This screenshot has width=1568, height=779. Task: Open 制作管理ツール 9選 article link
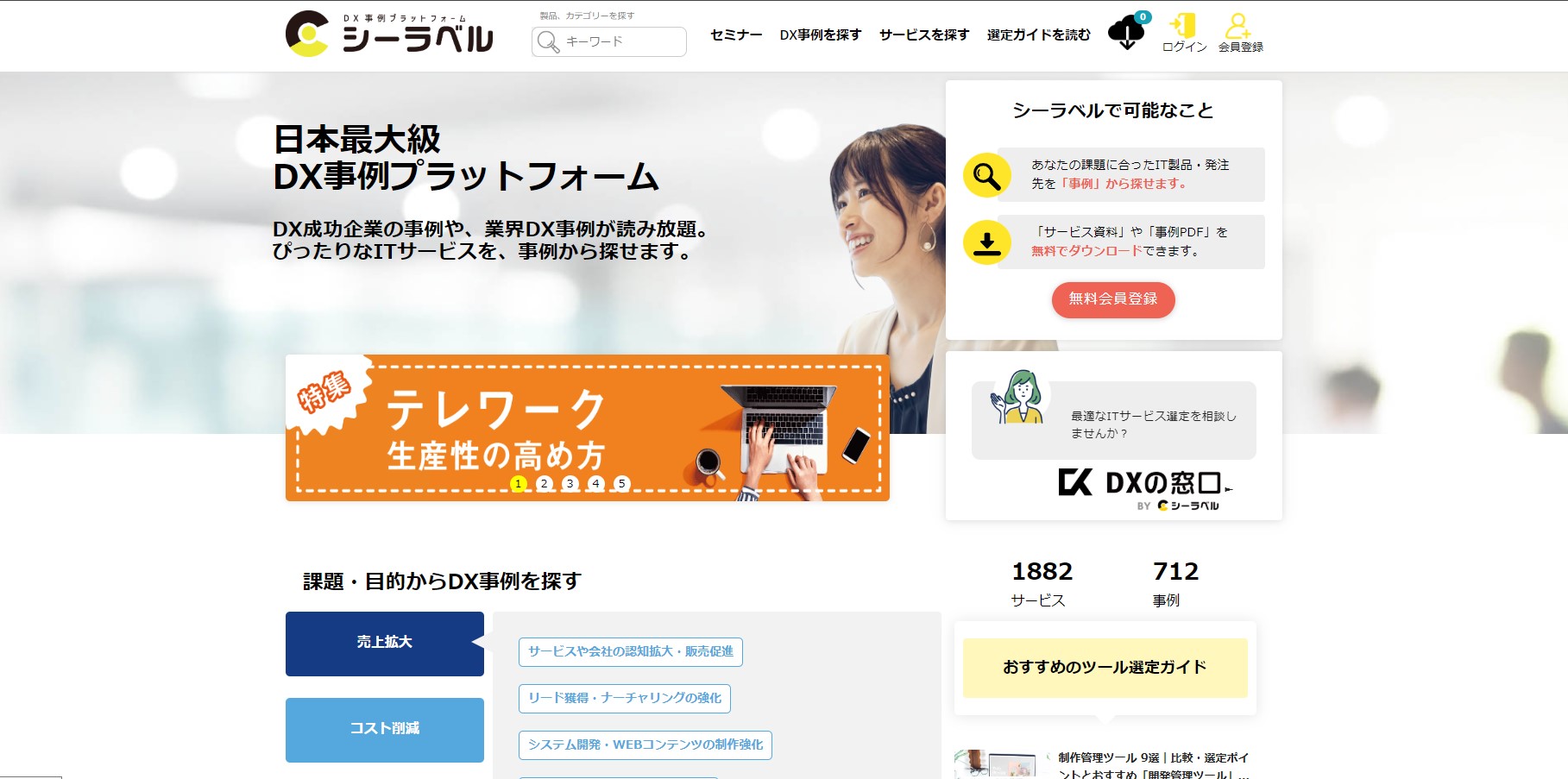pos(1154,766)
